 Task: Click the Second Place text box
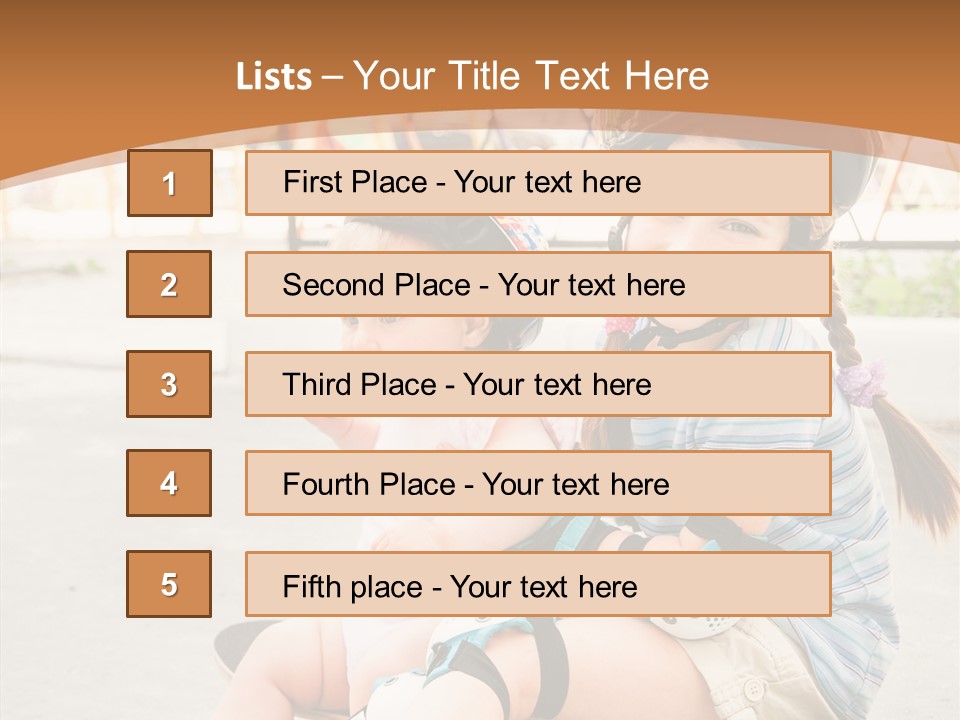point(538,284)
